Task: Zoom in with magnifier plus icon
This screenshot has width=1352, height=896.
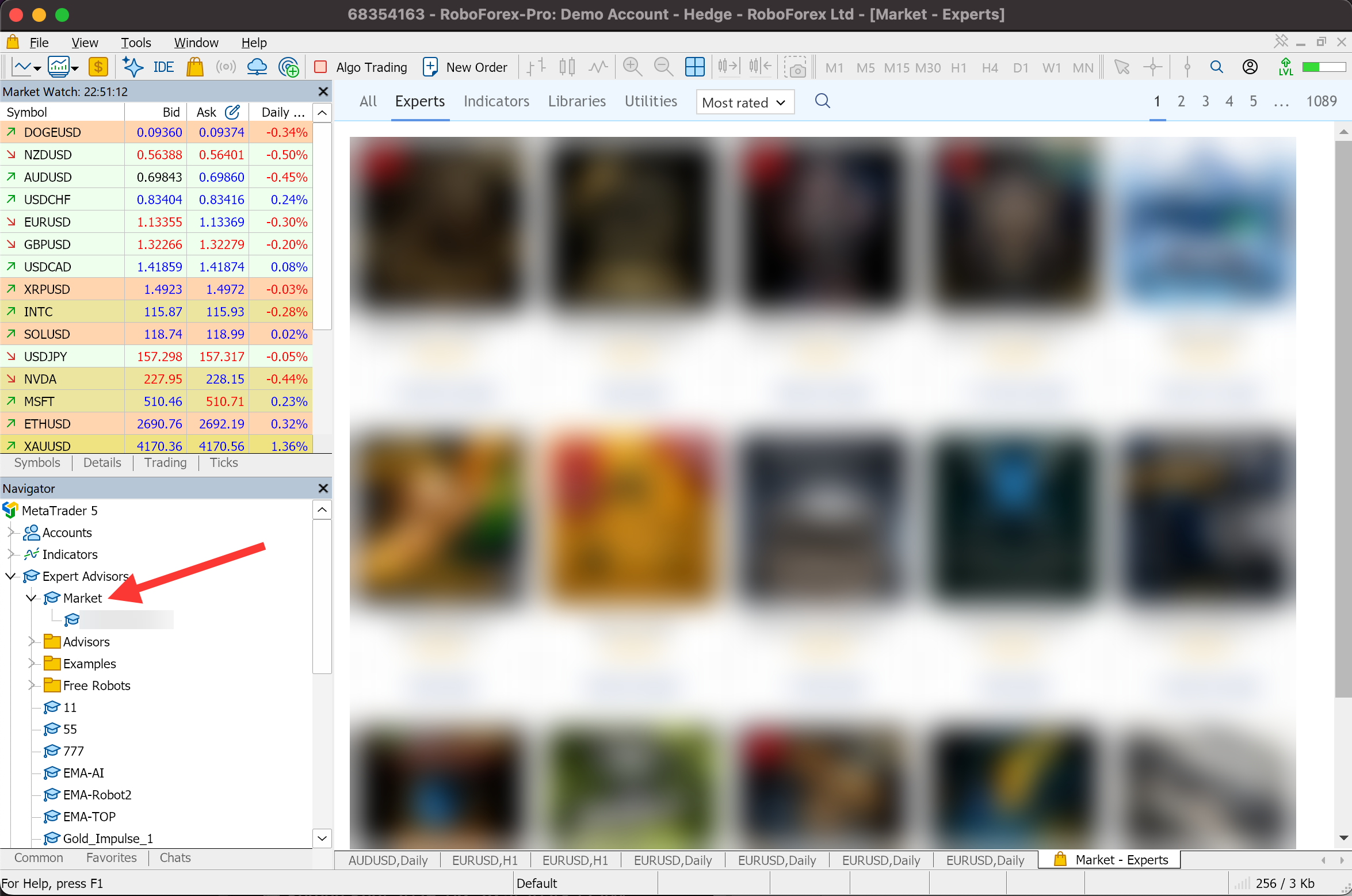Action: [633, 67]
